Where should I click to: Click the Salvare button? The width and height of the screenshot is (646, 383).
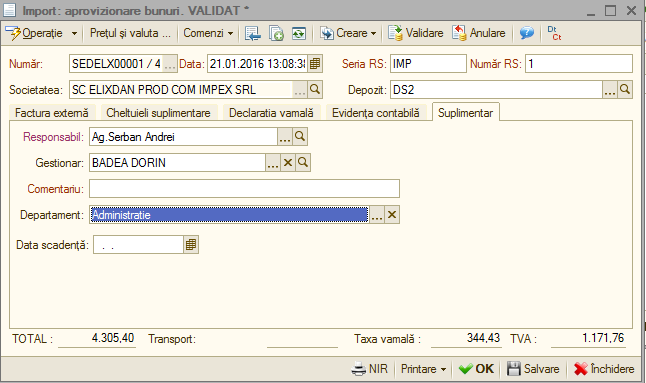[x=533, y=369]
